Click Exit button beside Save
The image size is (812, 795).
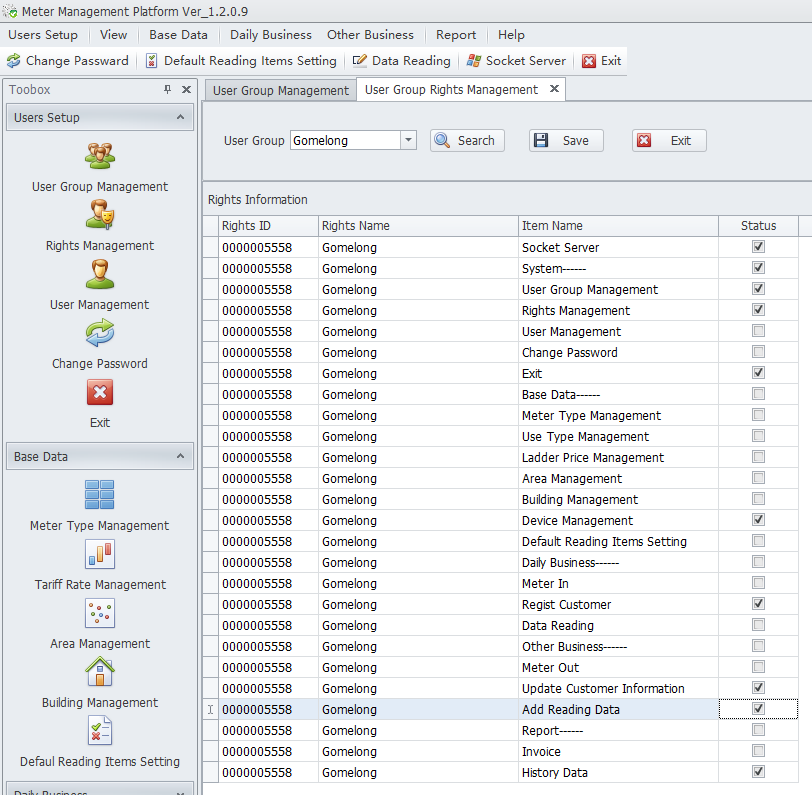669,140
